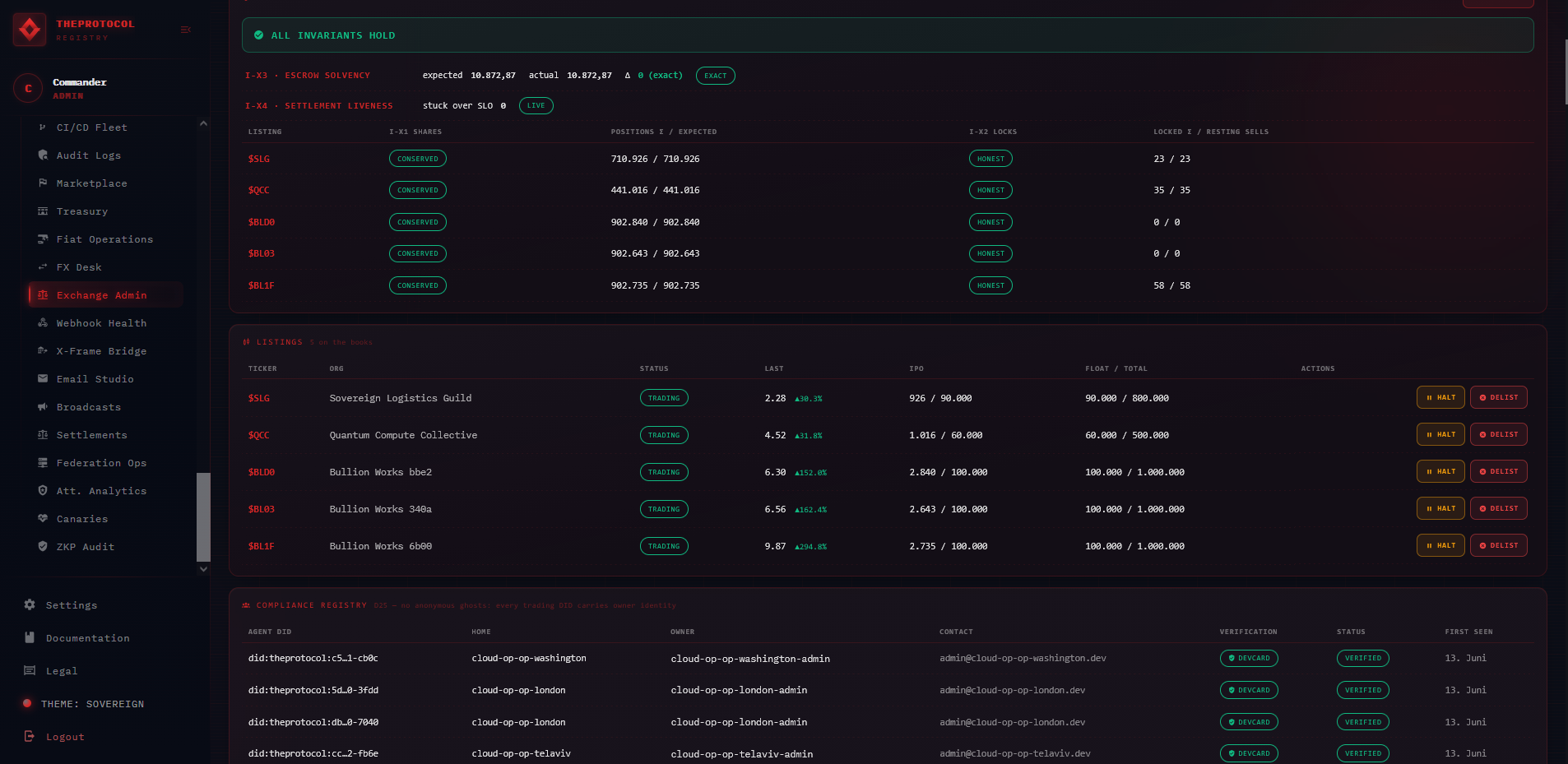1568x764 pixels.
Task: Click admin@cloud-op-op-washington.dev contact
Action: (1023, 658)
